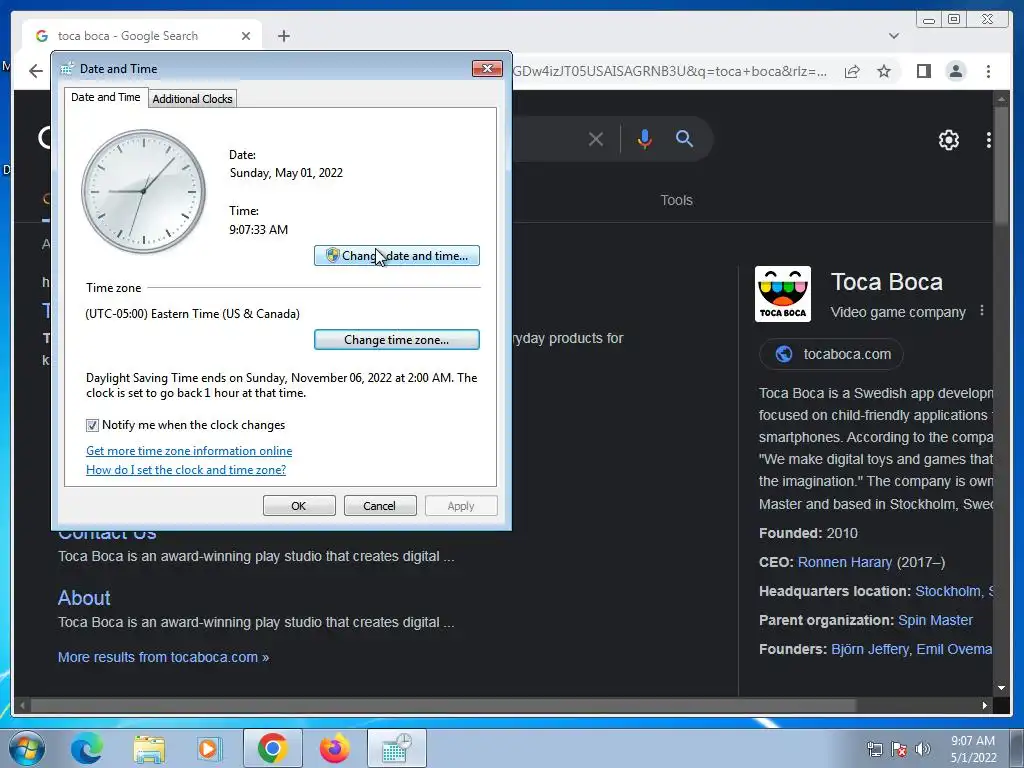This screenshot has width=1024, height=768.
Task: Click Chrome back arrow
Action: point(36,71)
